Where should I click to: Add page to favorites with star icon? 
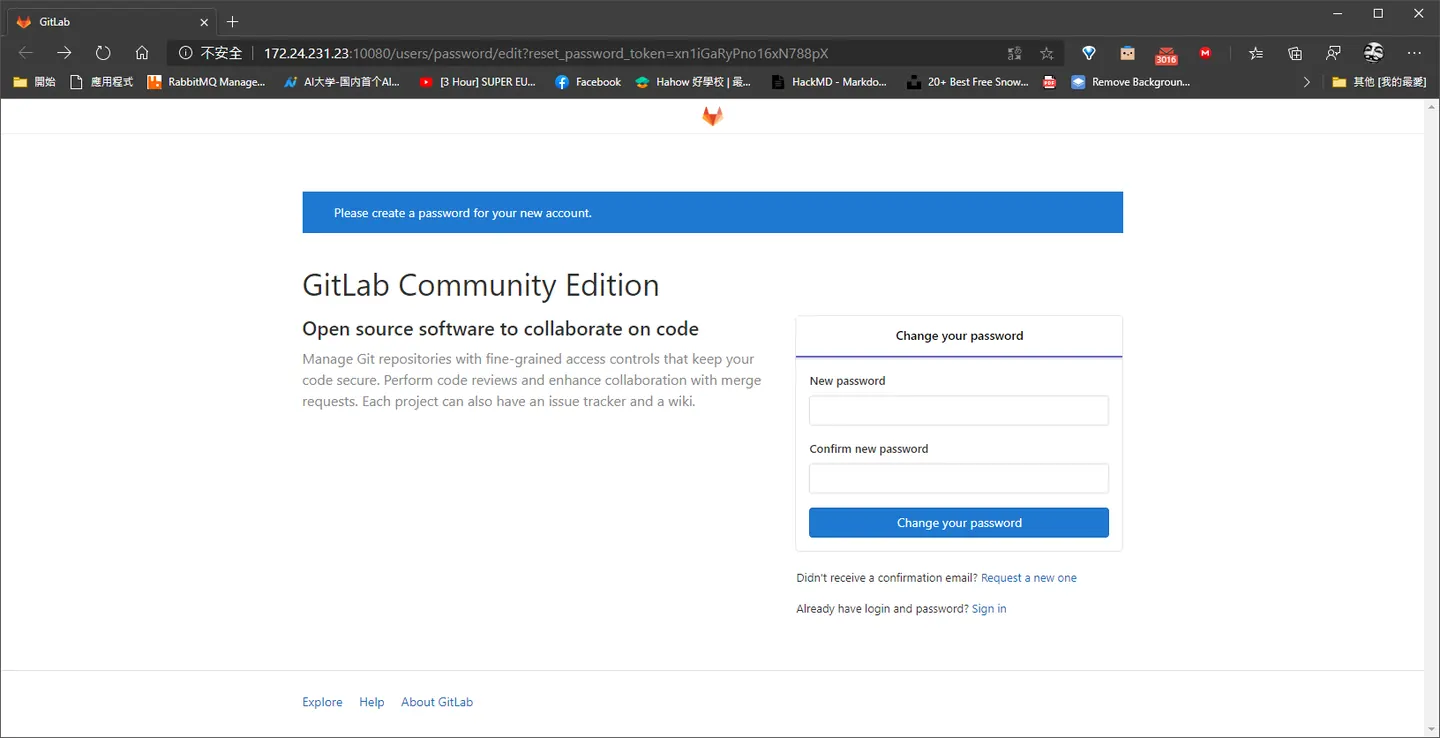coord(1047,53)
